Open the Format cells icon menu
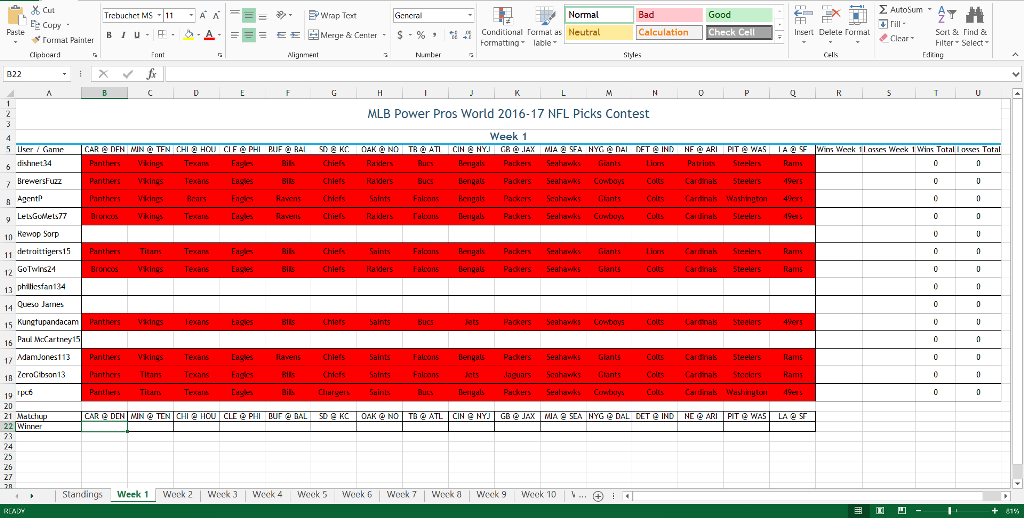This screenshot has width=1024, height=518. coord(857,14)
